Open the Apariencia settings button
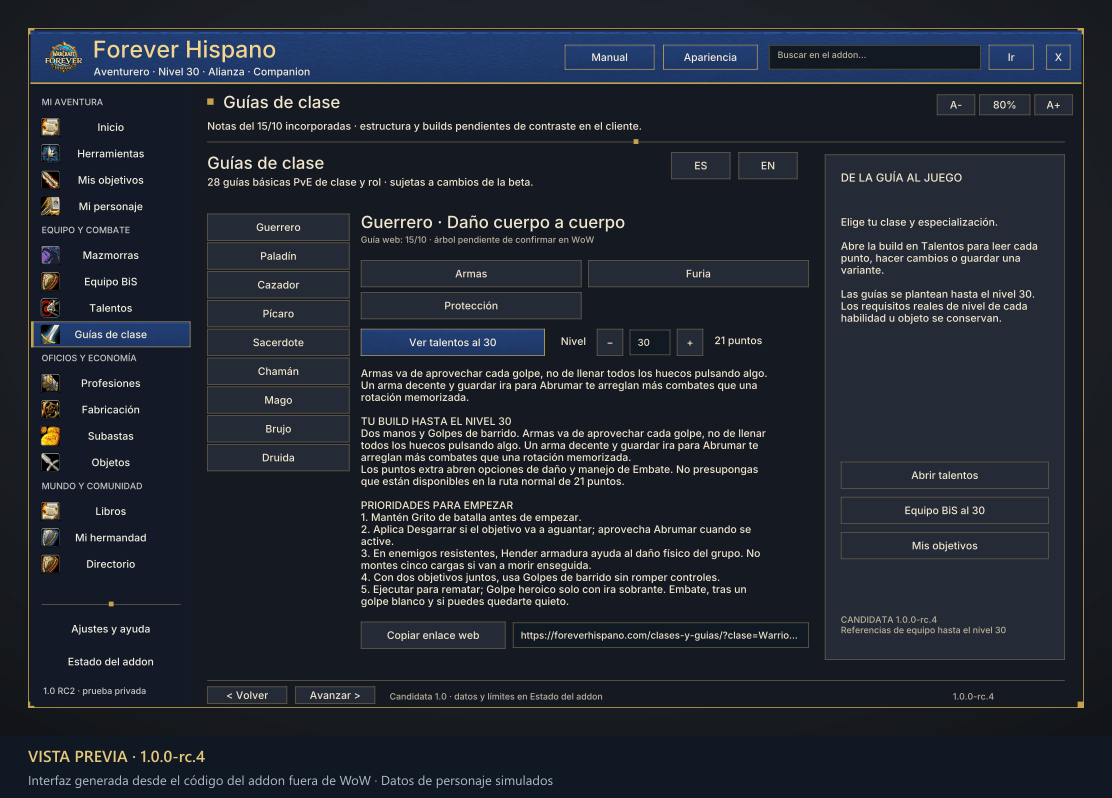Viewport: 1112px width, 798px height. coord(710,57)
